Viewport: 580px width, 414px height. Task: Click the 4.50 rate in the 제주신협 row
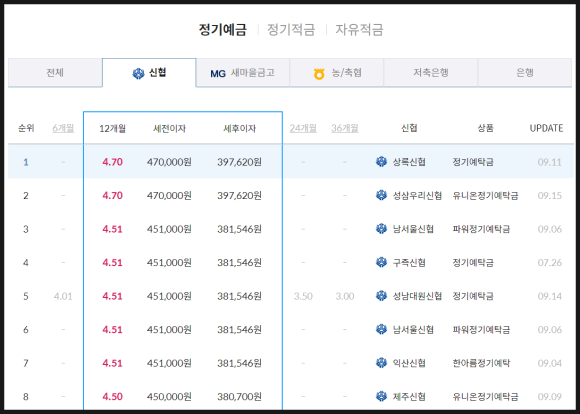[112, 396]
